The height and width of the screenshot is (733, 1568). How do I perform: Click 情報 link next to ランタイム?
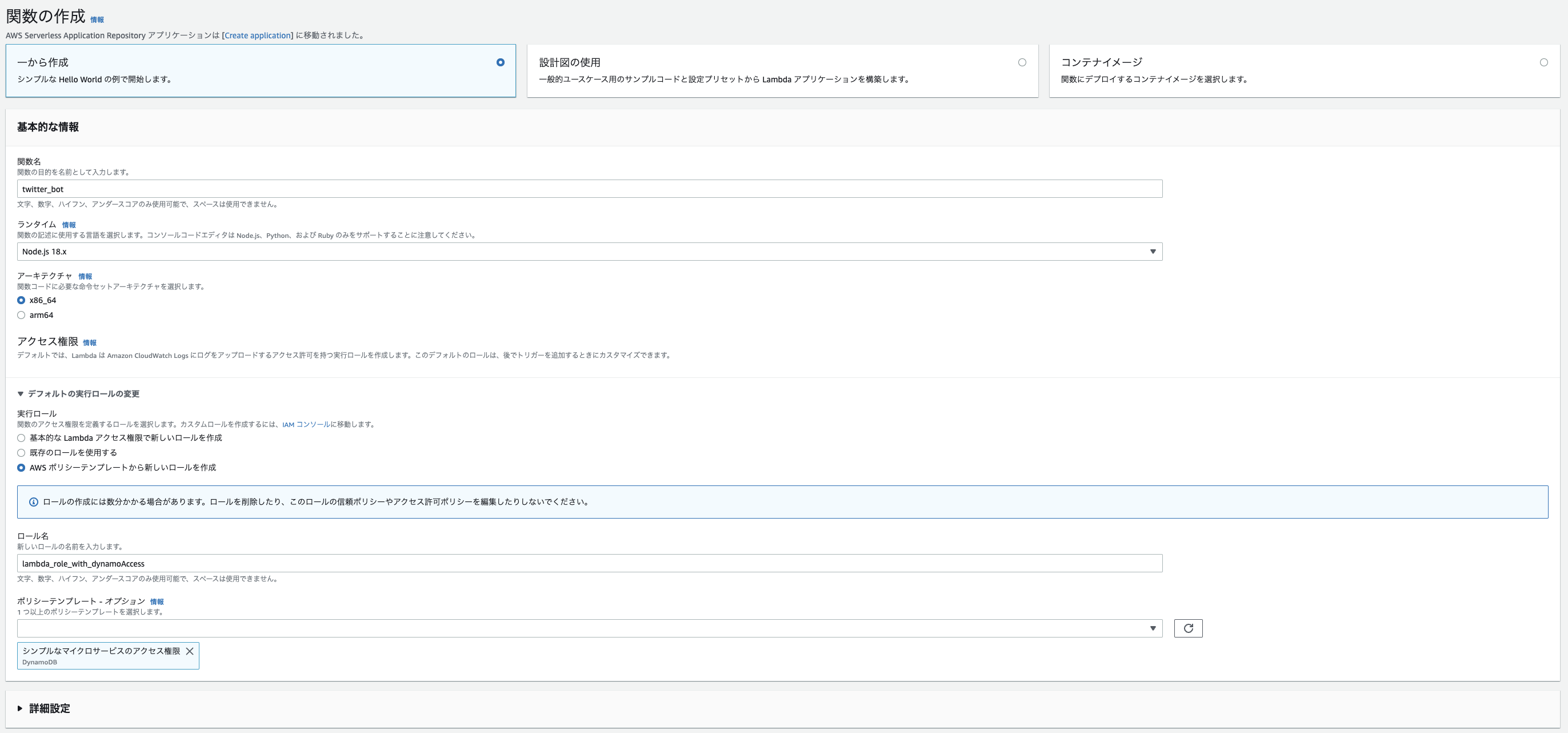tap(69, 225)
